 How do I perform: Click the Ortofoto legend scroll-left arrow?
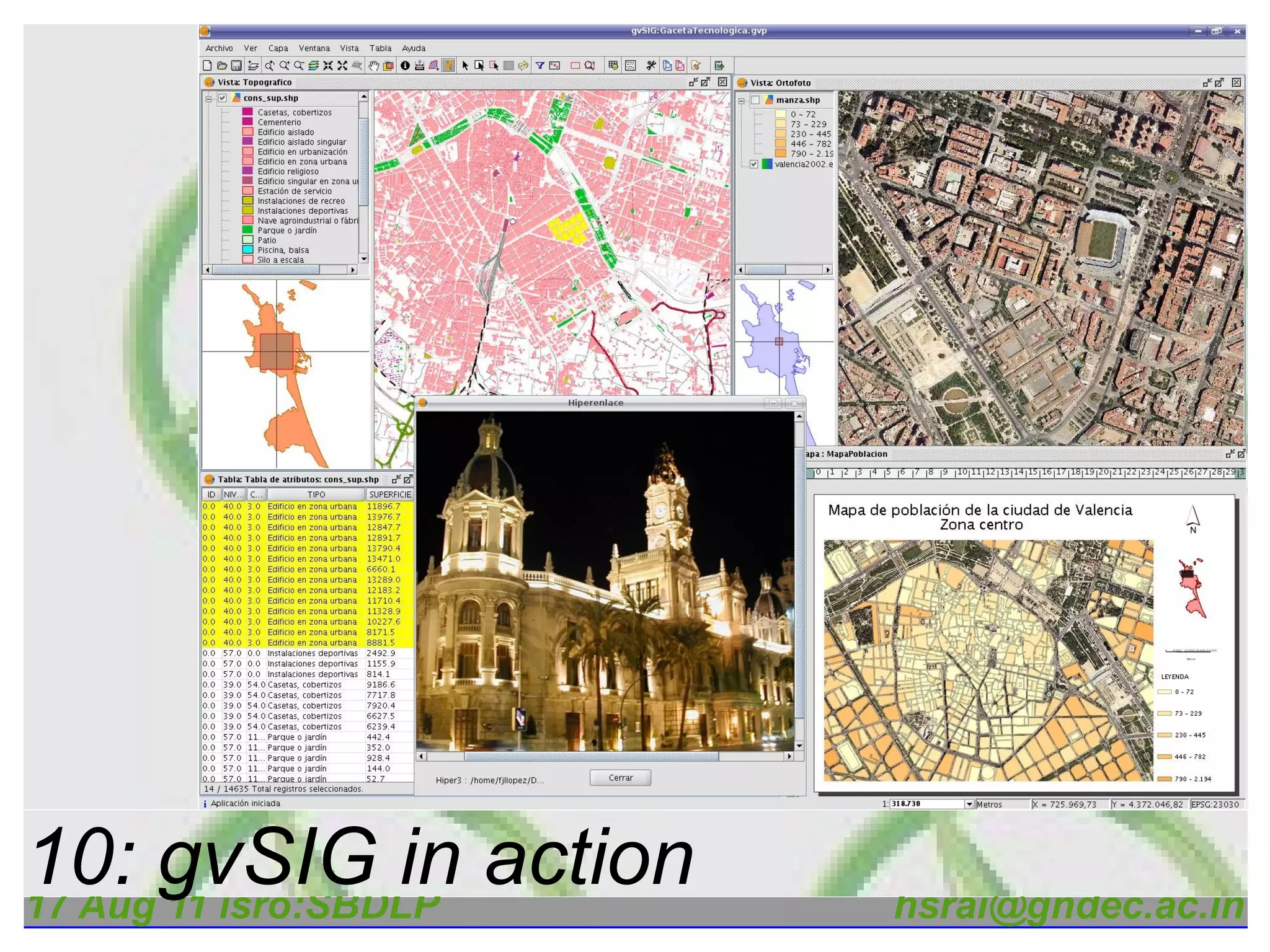coord(740,270)
